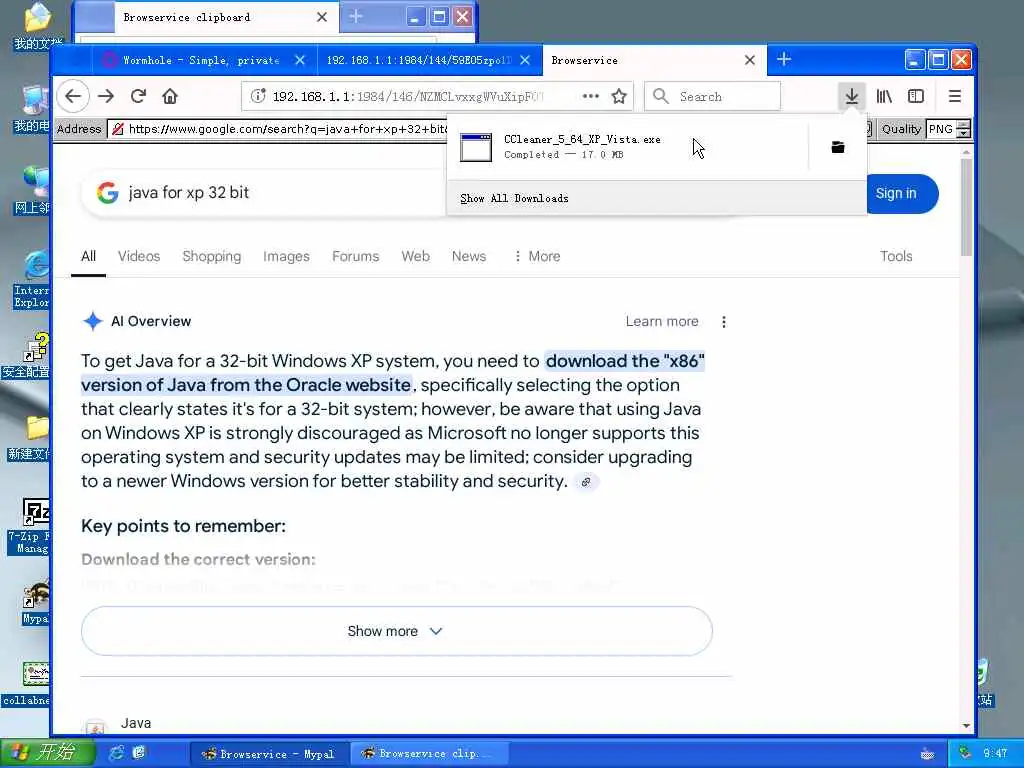Click the Google query box java for xp
1024x768 pixels.
pyautogui.click(x=189, y=193)
